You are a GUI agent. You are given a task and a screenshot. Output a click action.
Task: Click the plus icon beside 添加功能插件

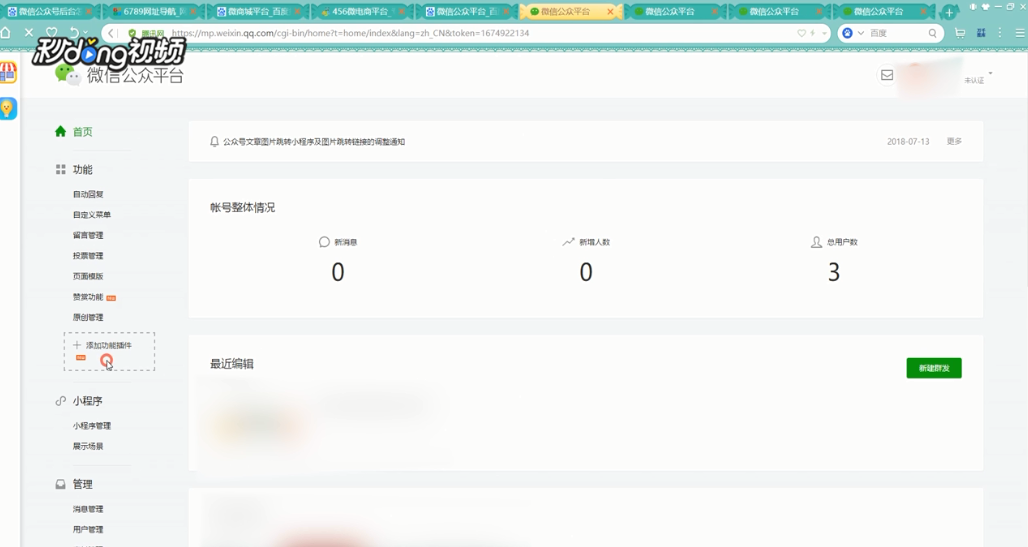tap(77, 345)
